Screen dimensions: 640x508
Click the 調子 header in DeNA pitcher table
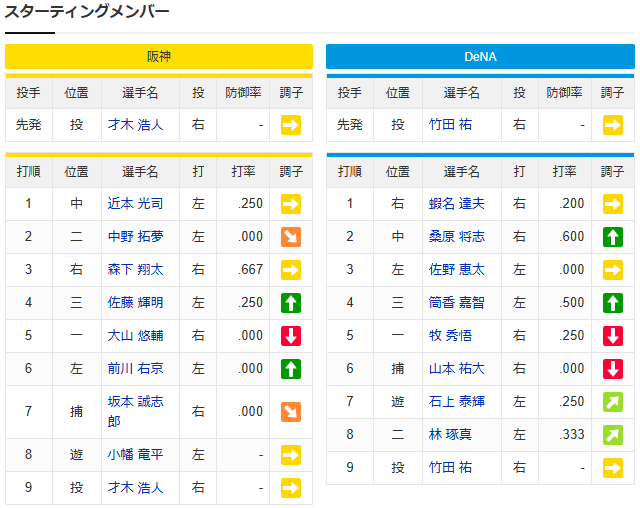[612, 93]
